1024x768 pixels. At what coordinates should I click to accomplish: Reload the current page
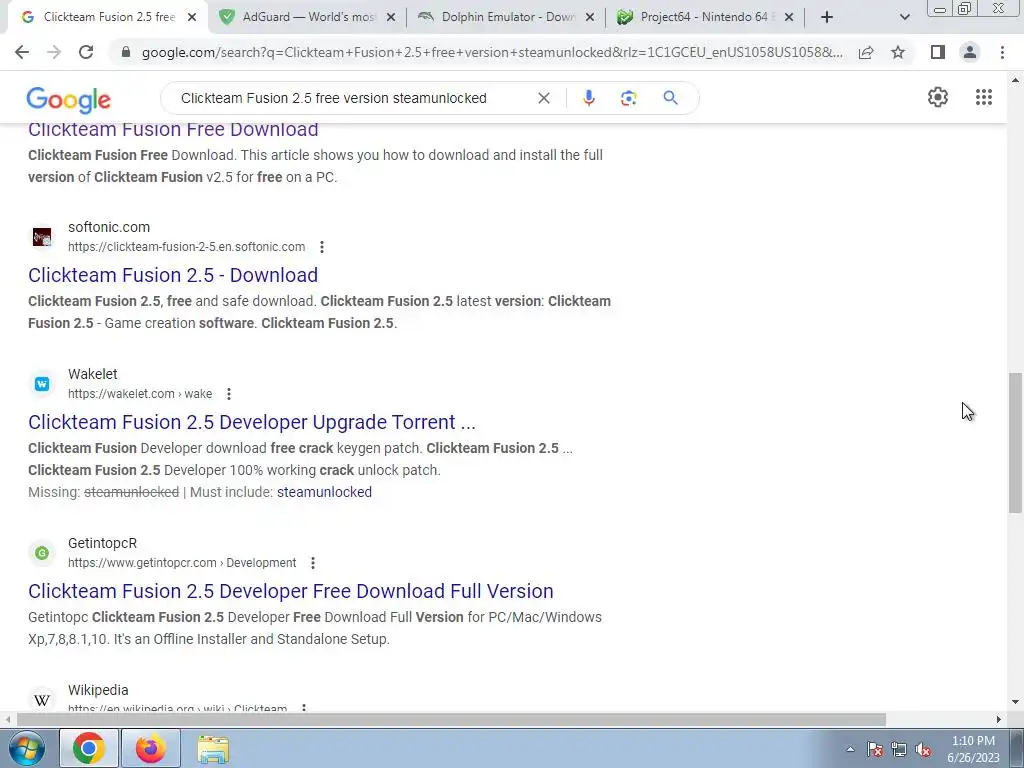coord(86,52)
